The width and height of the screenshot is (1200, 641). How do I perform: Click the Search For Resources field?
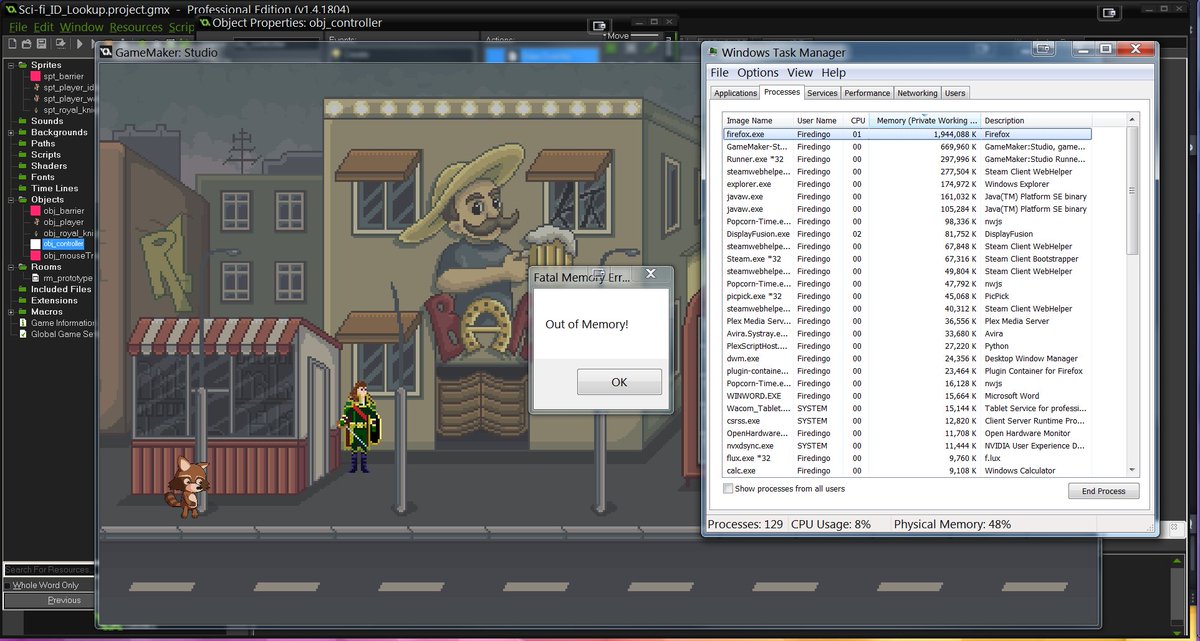pyautogui.click(x=48, y=569)
